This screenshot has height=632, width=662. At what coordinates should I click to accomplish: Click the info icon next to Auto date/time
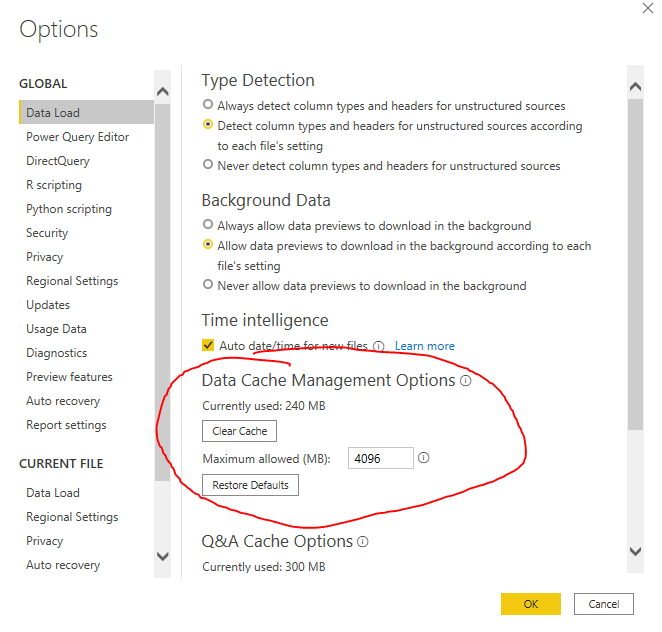click(379, 347)
